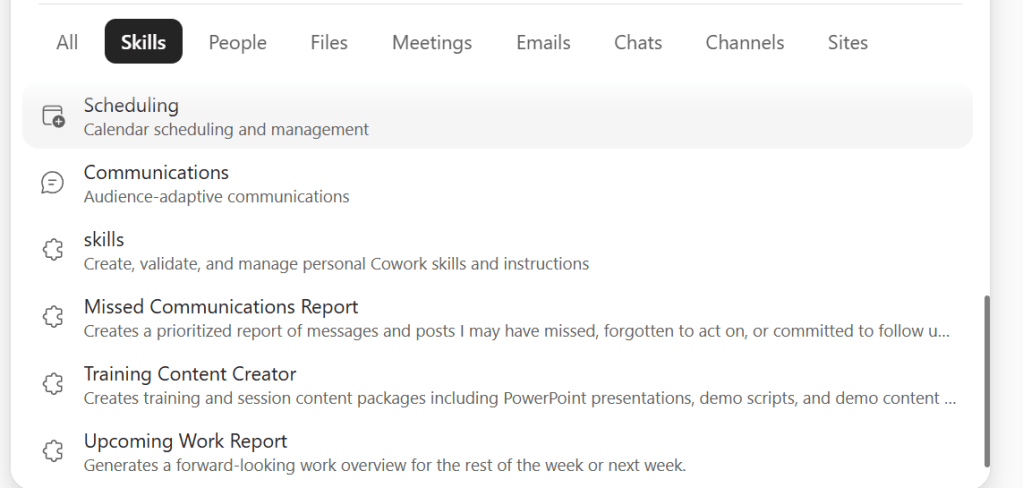1023x488 pixels.
Task: Click the skills list vertical scrollbar
Action: tap(987, 380)
